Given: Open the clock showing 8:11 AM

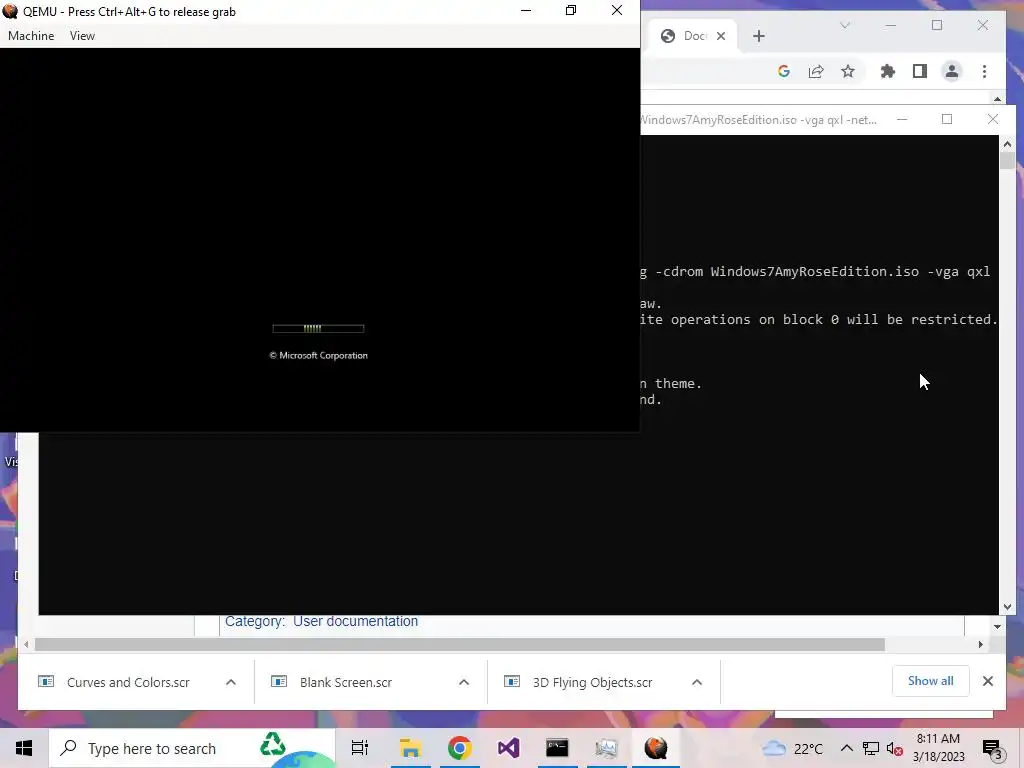Looking at the screenshot, I should pos(938,748).
